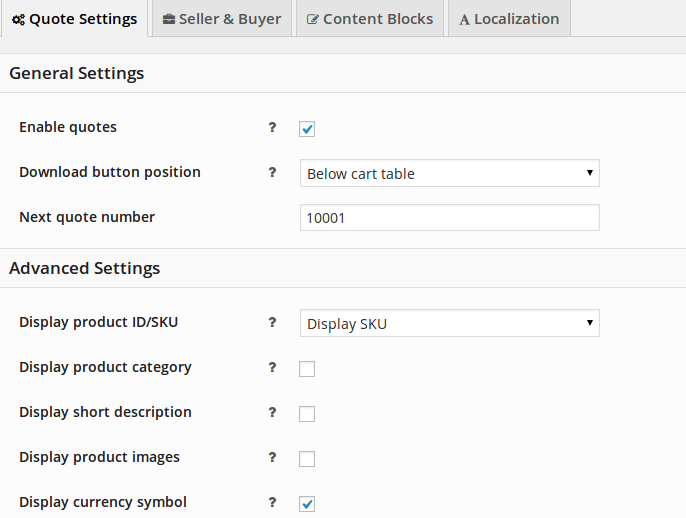Check the Display product images box
Viewport: 686px width, 518px height.
point(307,459)
